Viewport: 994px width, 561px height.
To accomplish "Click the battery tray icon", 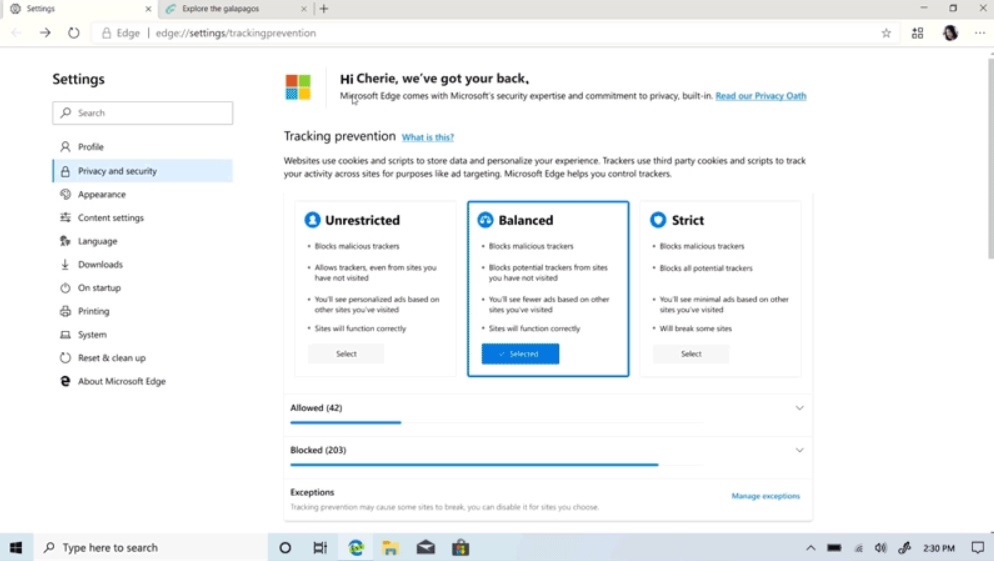I will coord(834,548).
